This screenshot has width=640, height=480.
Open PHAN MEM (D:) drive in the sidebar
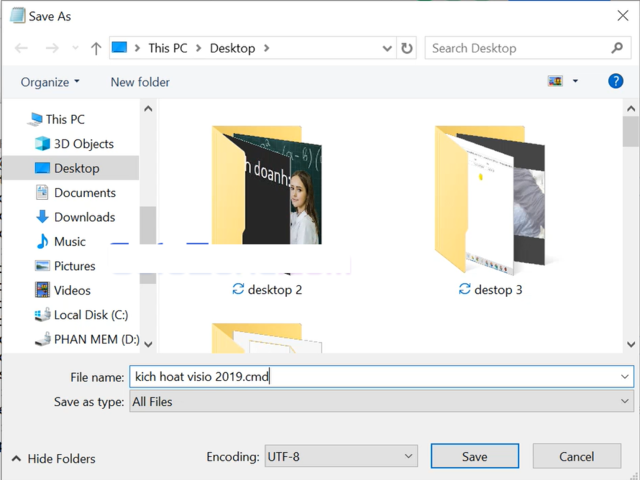coord(87,339)
